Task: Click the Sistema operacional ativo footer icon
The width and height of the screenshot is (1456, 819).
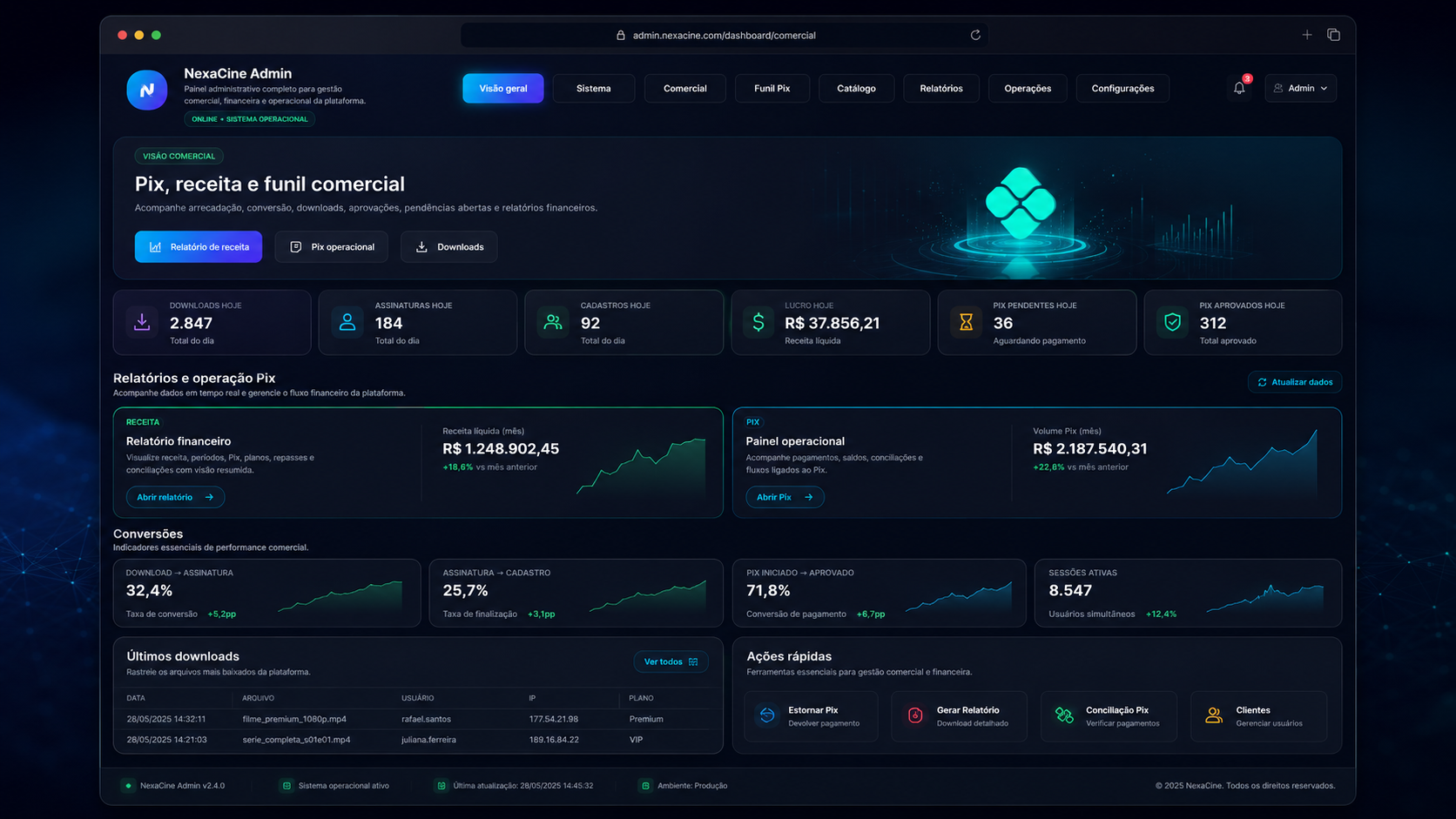Action: coord(286,786)
